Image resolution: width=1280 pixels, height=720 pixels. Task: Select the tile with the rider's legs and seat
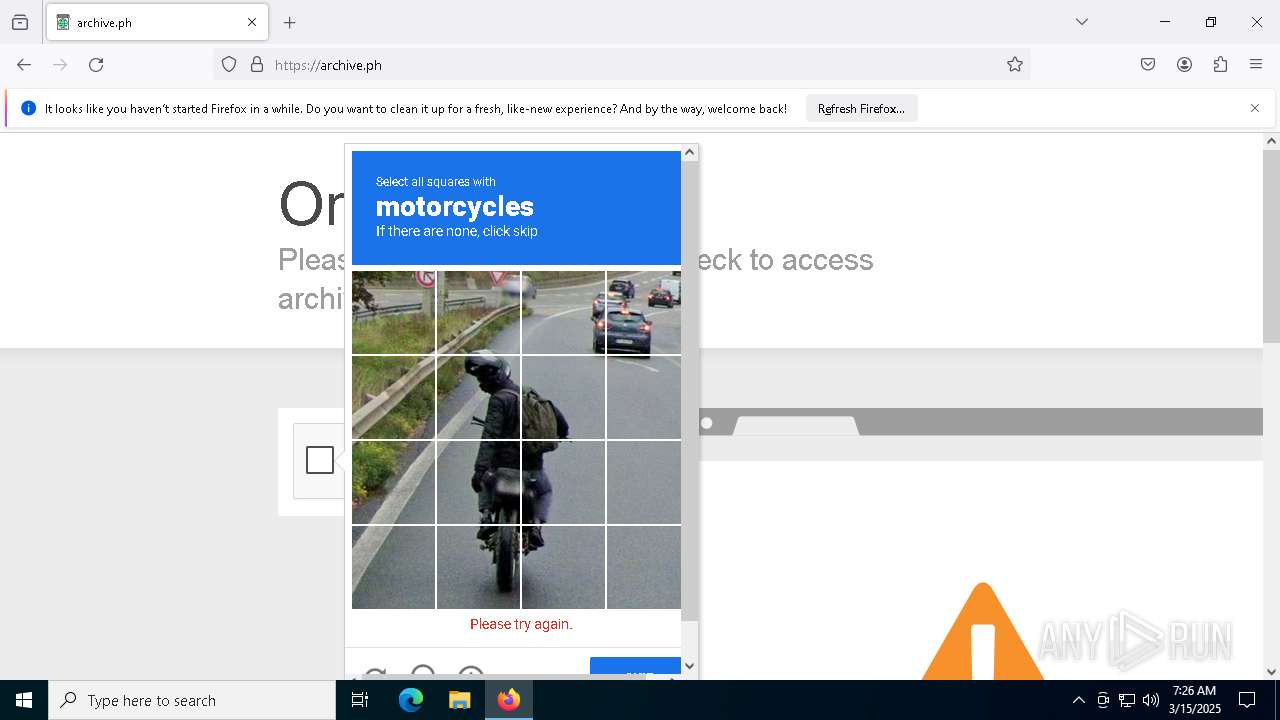click(x=478, y=482)
